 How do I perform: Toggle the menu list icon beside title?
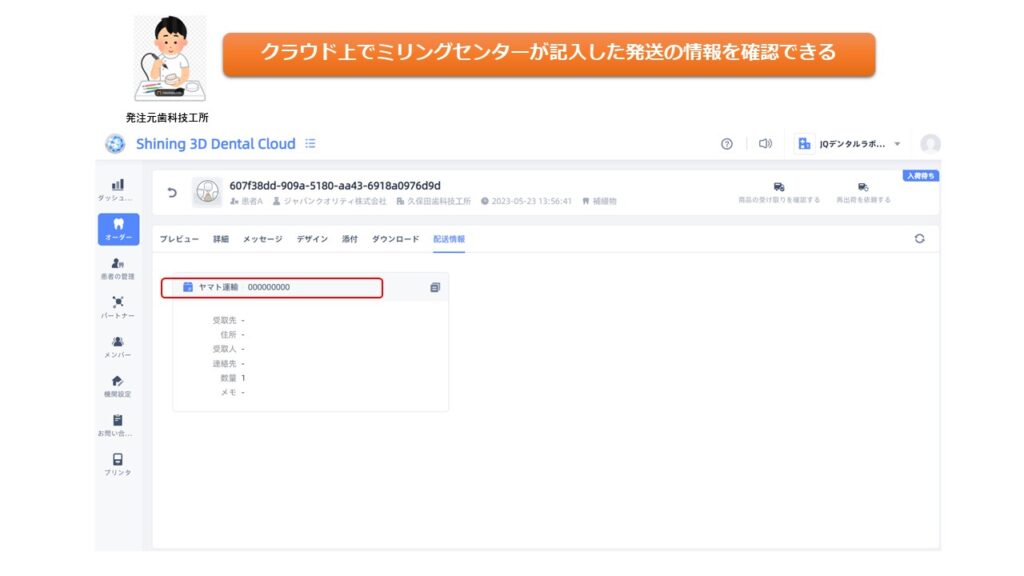tap(310, 144)
